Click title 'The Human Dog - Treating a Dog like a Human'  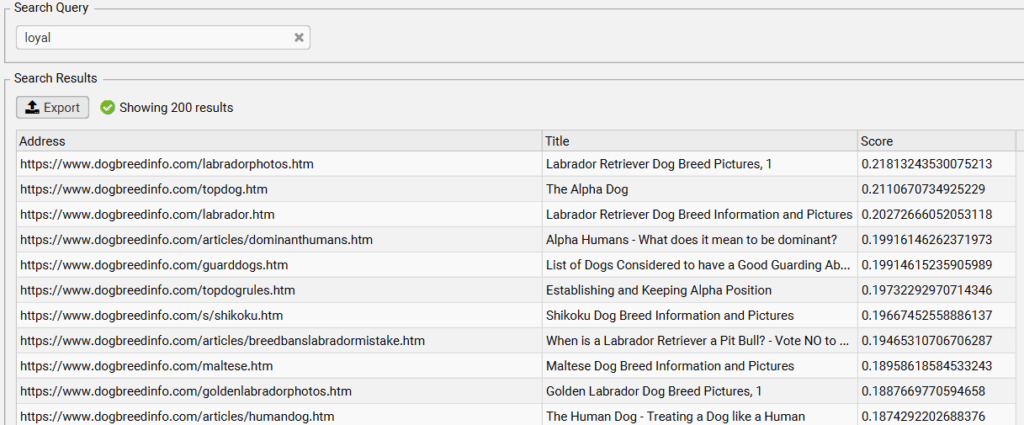[676, 417]
